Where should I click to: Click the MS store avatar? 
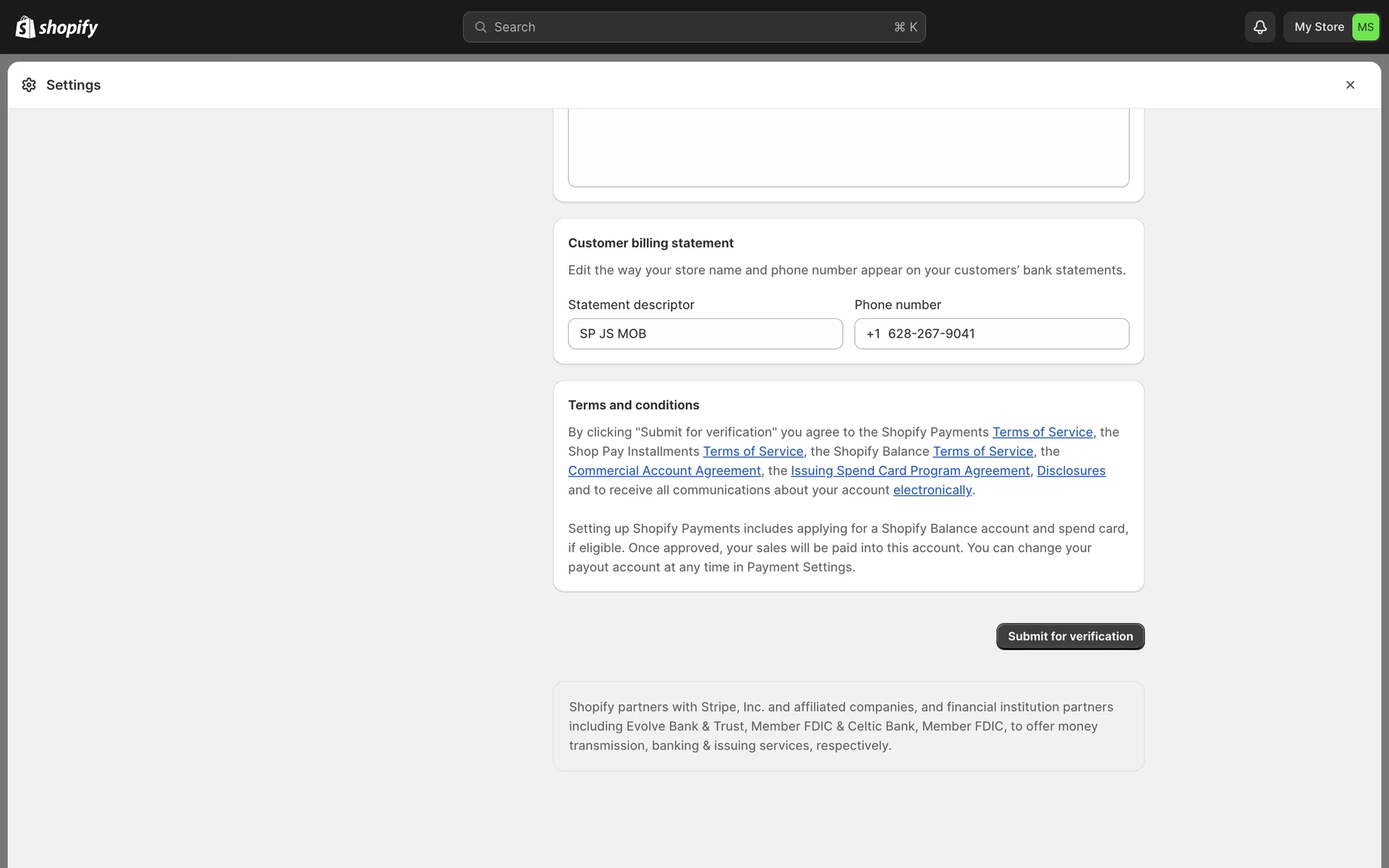[1365, 27]
